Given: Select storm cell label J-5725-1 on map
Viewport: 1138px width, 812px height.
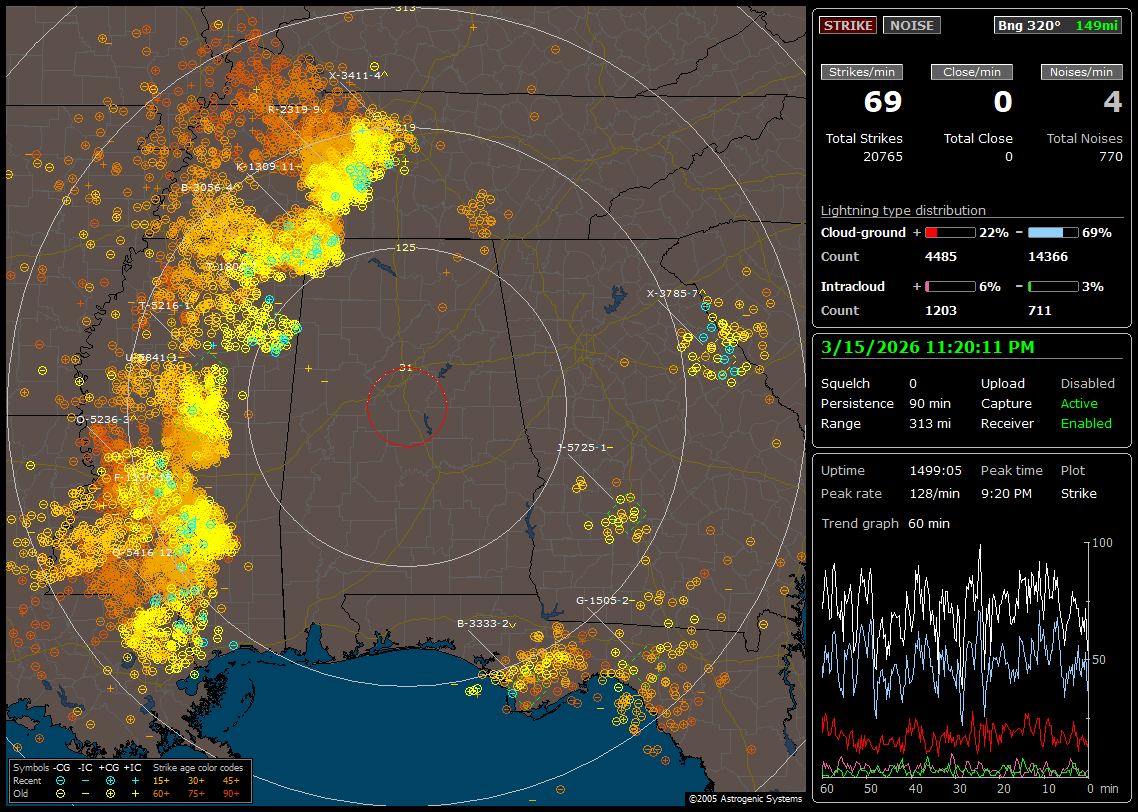Looking at the screenshot, I should coord(584,447).
